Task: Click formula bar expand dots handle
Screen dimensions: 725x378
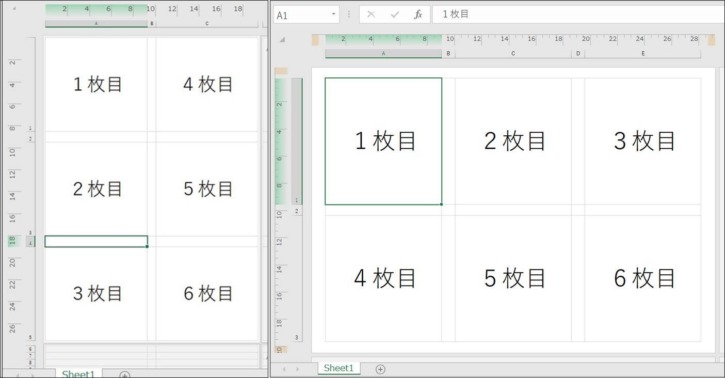Action: click(349, 14)
